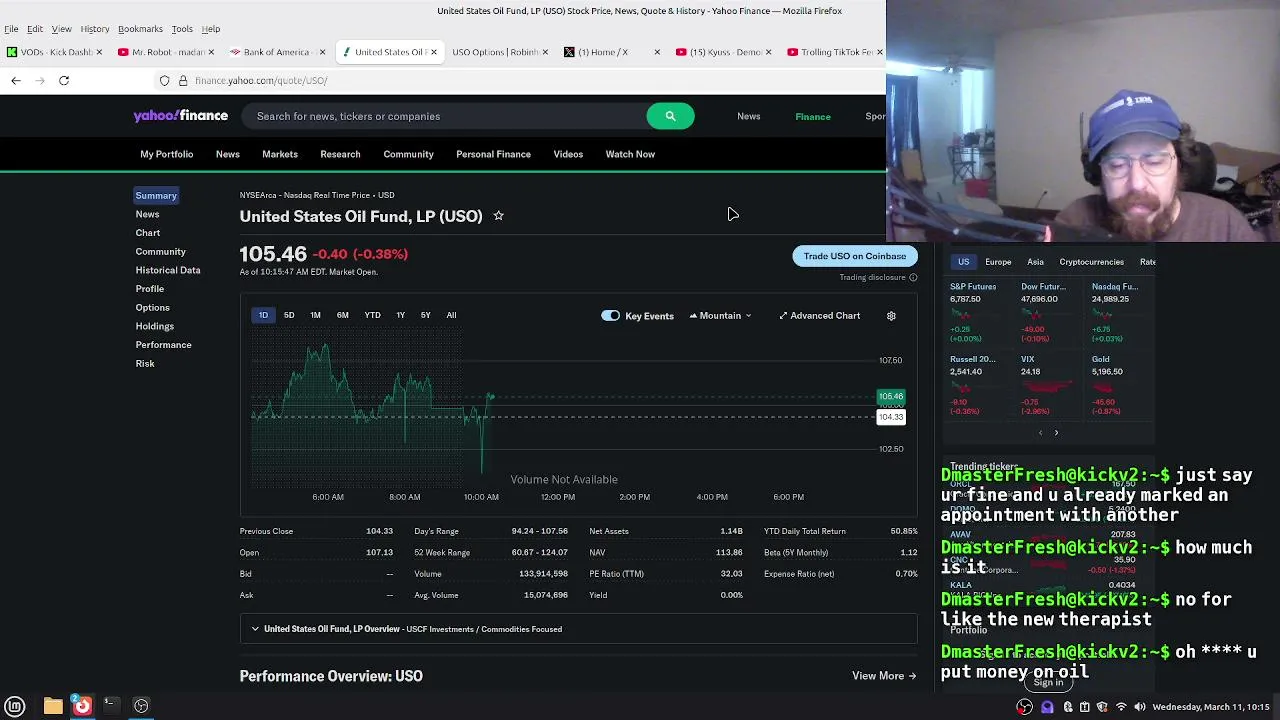Select the Europe markets tab
This screenshot has height=720, width=1280.
pyautogui.click(x=998, y=262)
